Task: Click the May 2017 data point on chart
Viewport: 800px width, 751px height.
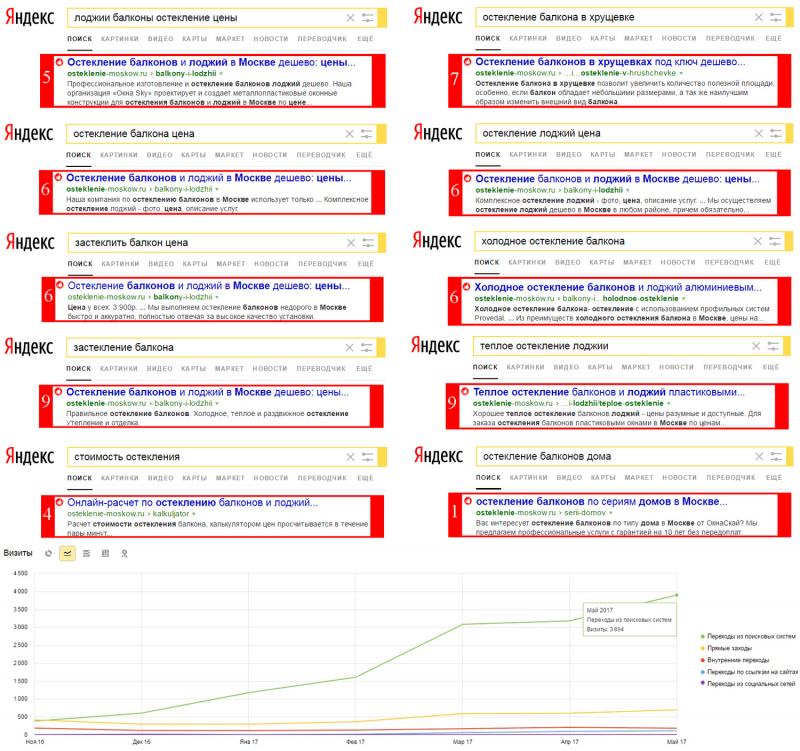Action: [677, 595]
